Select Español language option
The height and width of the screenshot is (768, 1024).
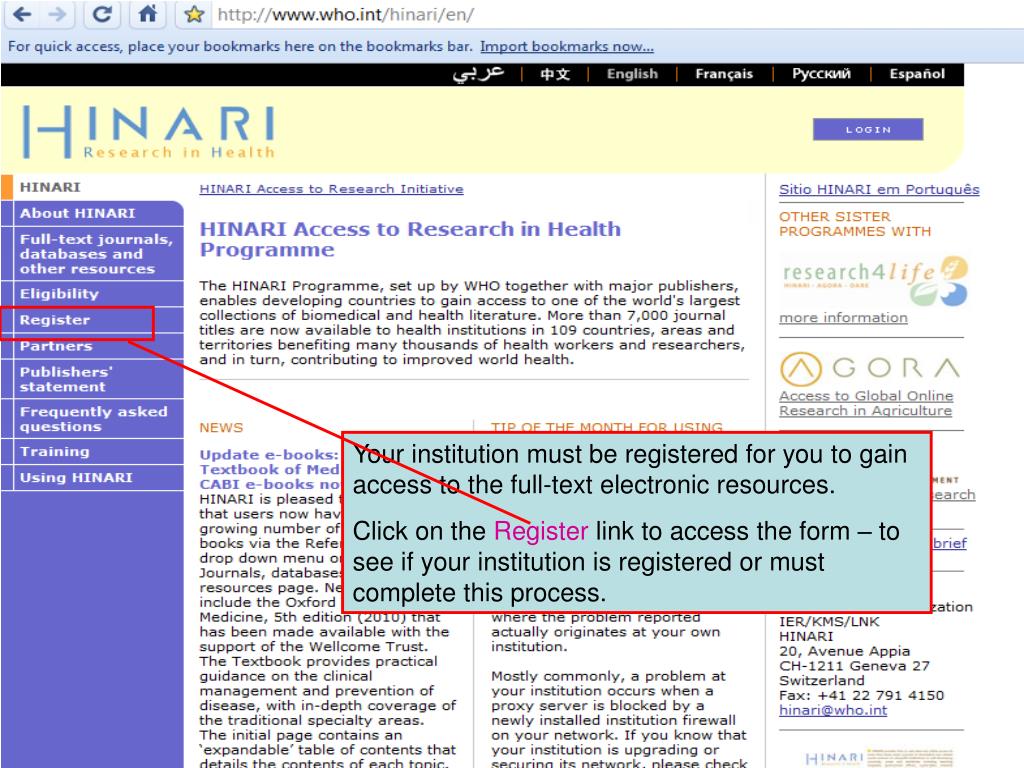pyautogui.click(x=917, y=74)
